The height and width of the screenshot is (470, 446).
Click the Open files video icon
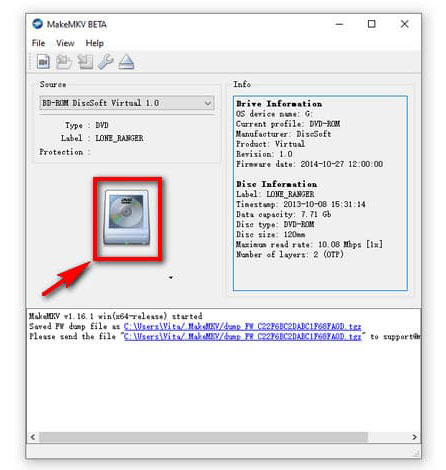point(43,62)
